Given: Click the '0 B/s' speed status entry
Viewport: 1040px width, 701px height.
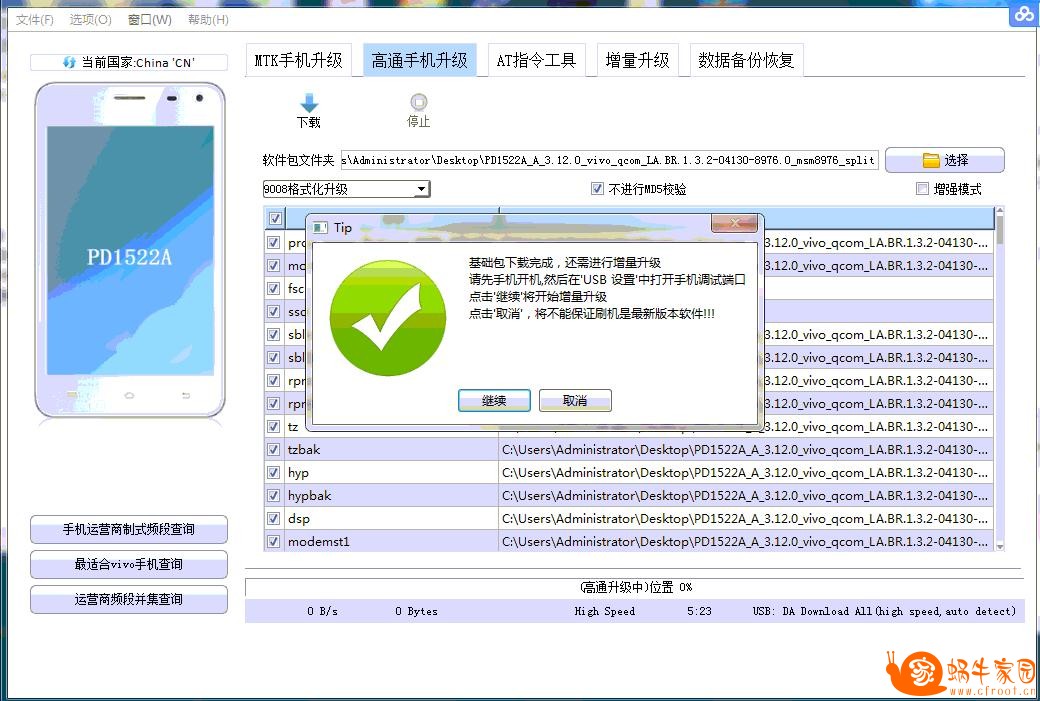Looking at the screenshot, I should pos(322,611).
